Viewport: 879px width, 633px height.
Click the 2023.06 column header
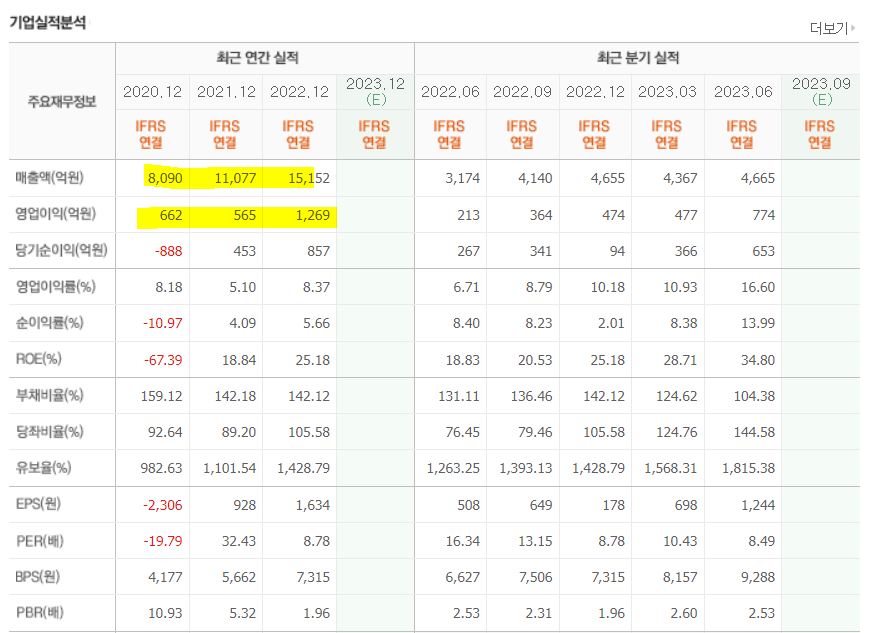(743, 92)
